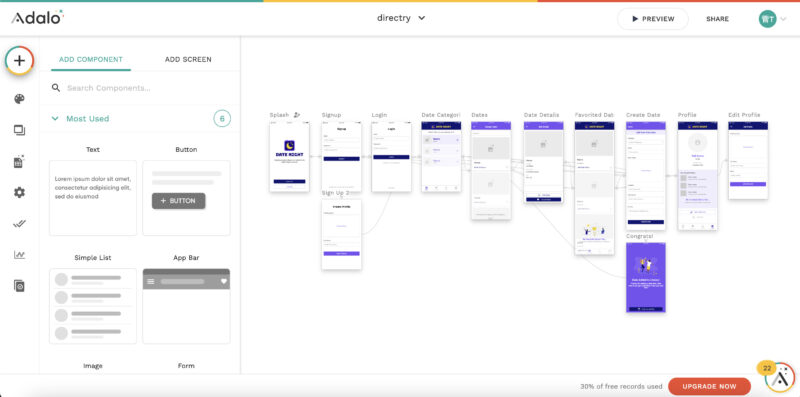Select the Simple List component card
This screenshot has height=397, width=800.
tap(93, 306)
